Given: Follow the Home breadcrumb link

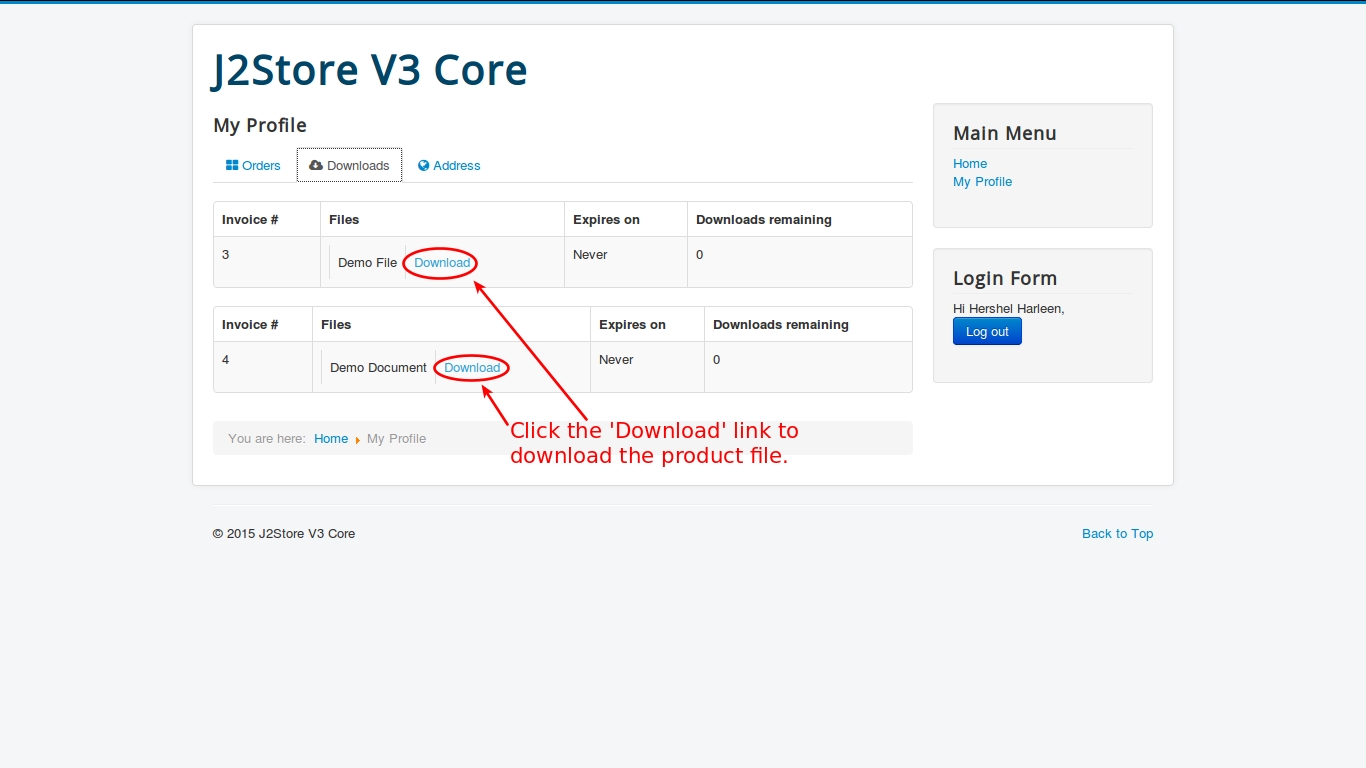Looking at the screenshot, I should (331, 439).
